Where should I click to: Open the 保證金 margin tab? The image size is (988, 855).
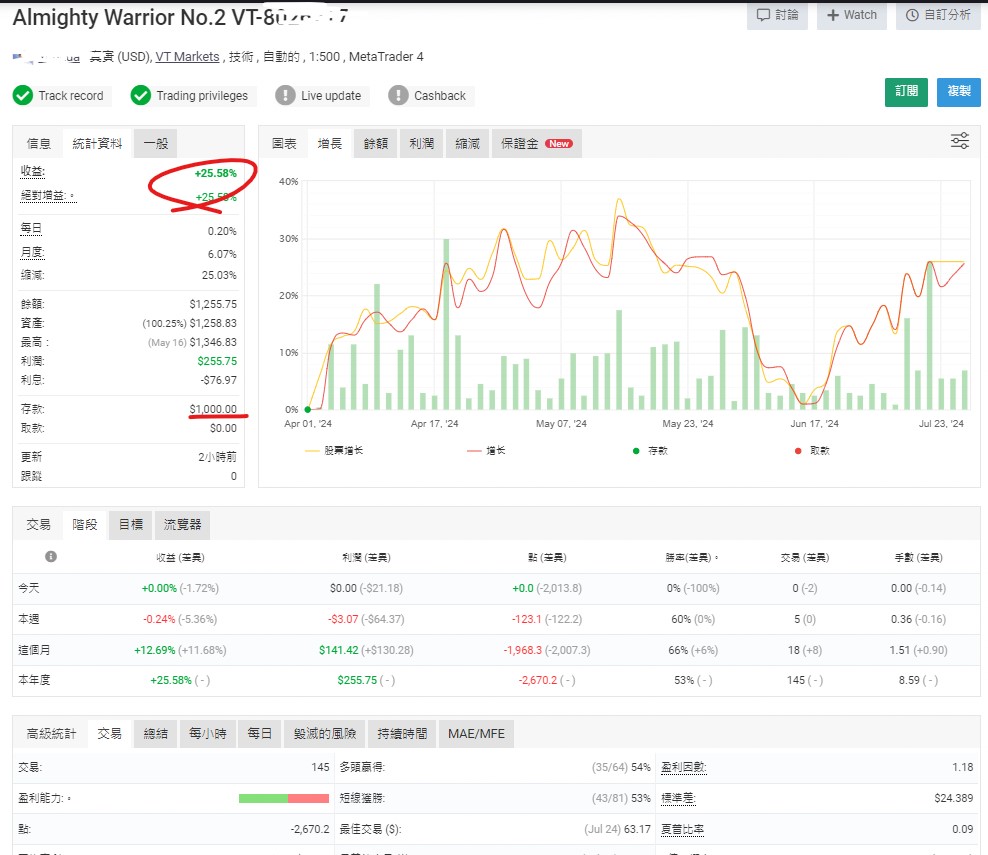point(537,144)
